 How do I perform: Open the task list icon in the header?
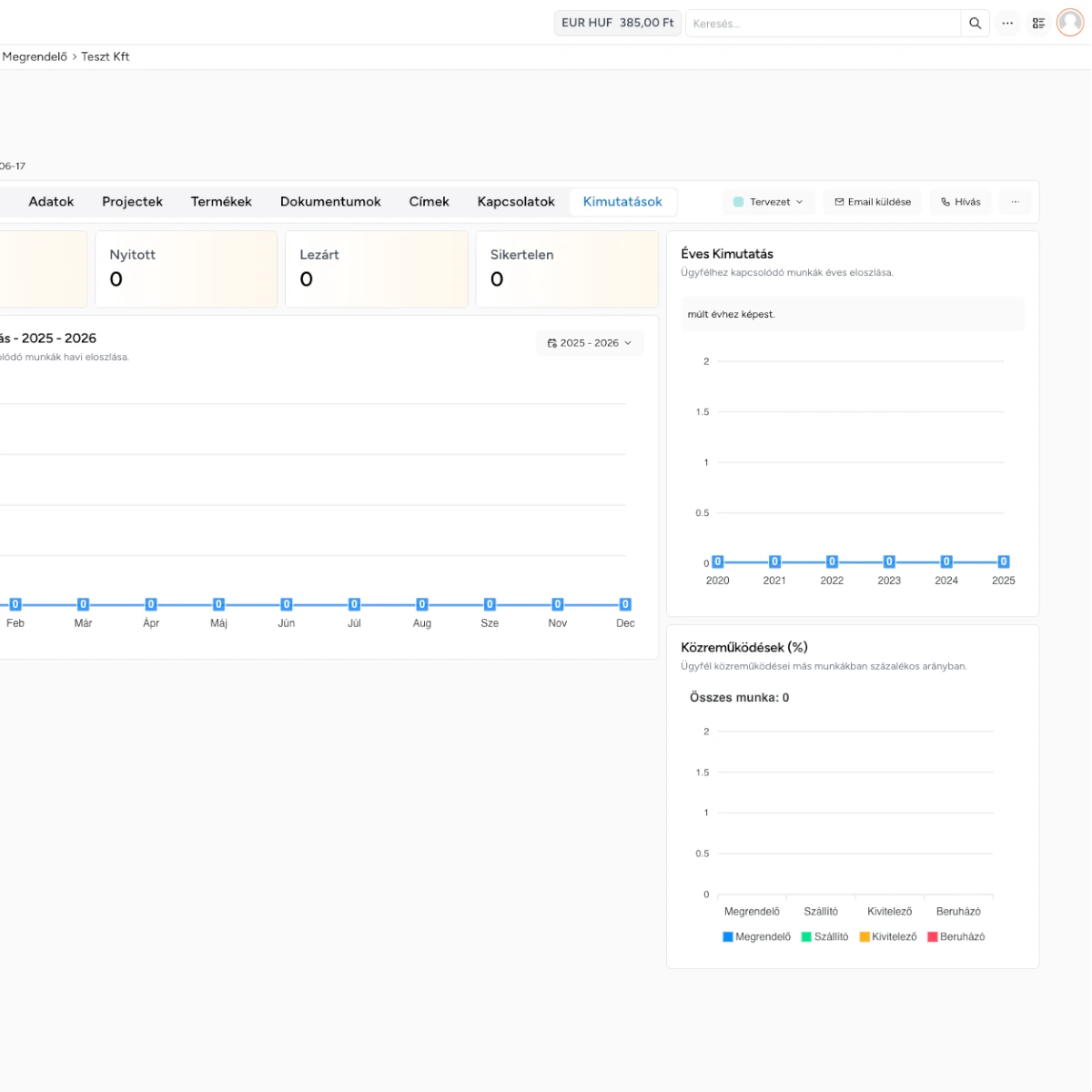point(1039,23)
